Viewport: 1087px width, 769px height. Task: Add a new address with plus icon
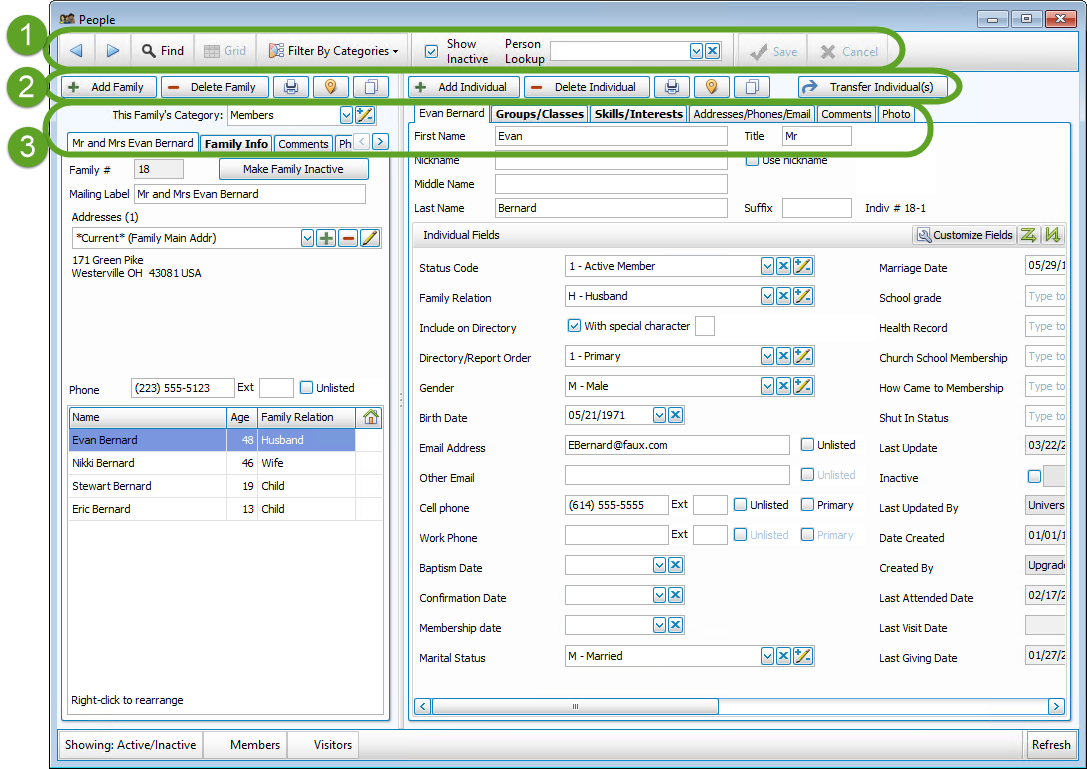pyautogui.click(x=326, y=238)
